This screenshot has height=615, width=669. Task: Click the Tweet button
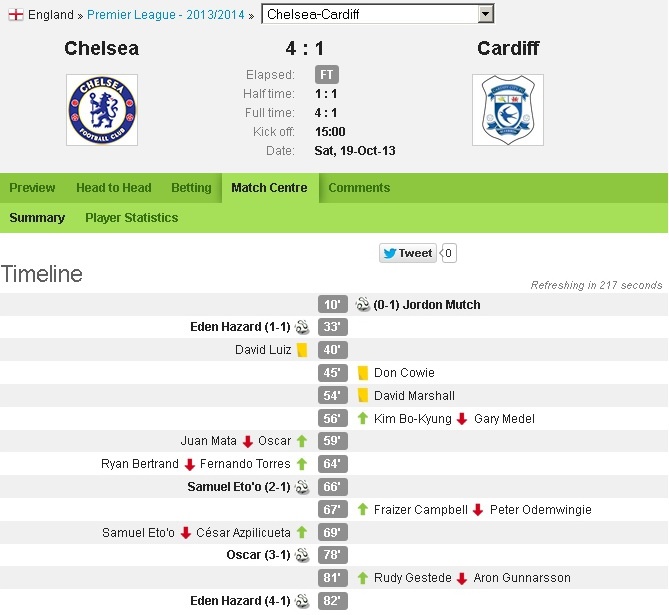click(408, 254)
